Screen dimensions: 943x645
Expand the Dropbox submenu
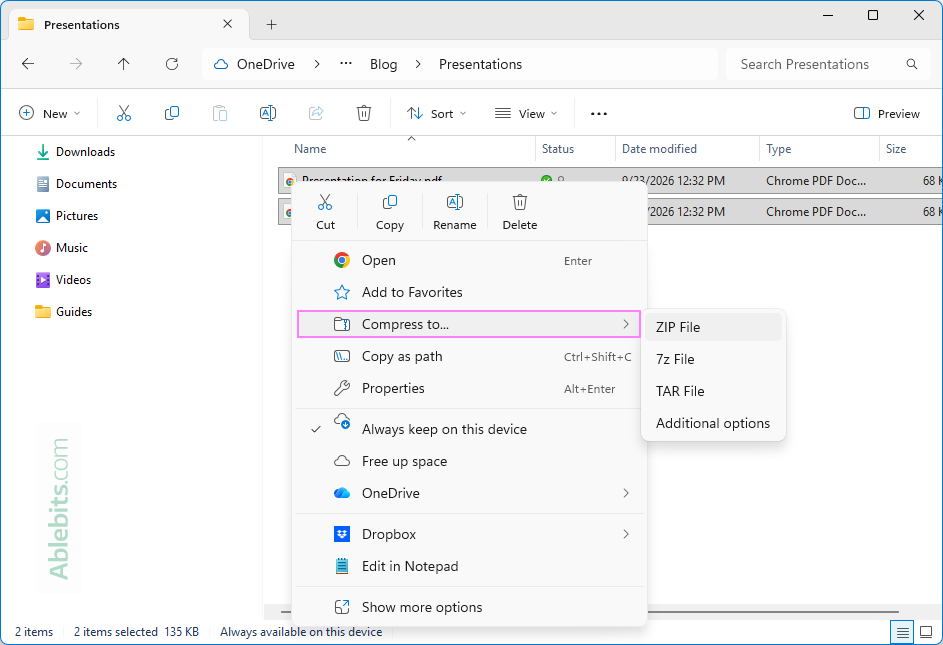(x=468, y=534)
